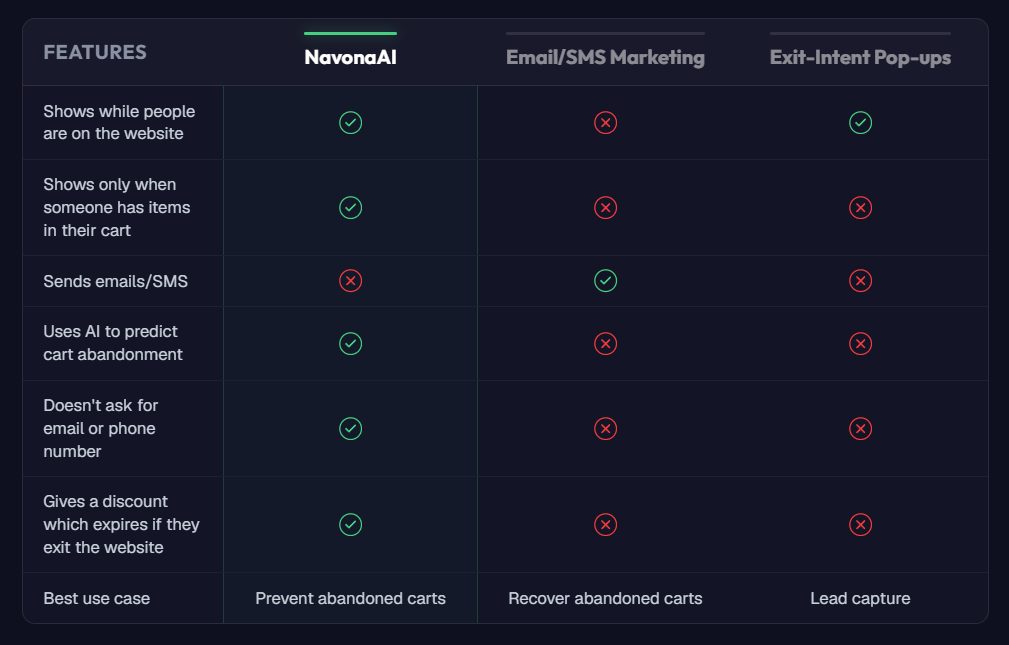Click Exit-Intent cross for expiring discount row
The width and height of the screenshot is (1009, 645).
click(x=860, y=524)
